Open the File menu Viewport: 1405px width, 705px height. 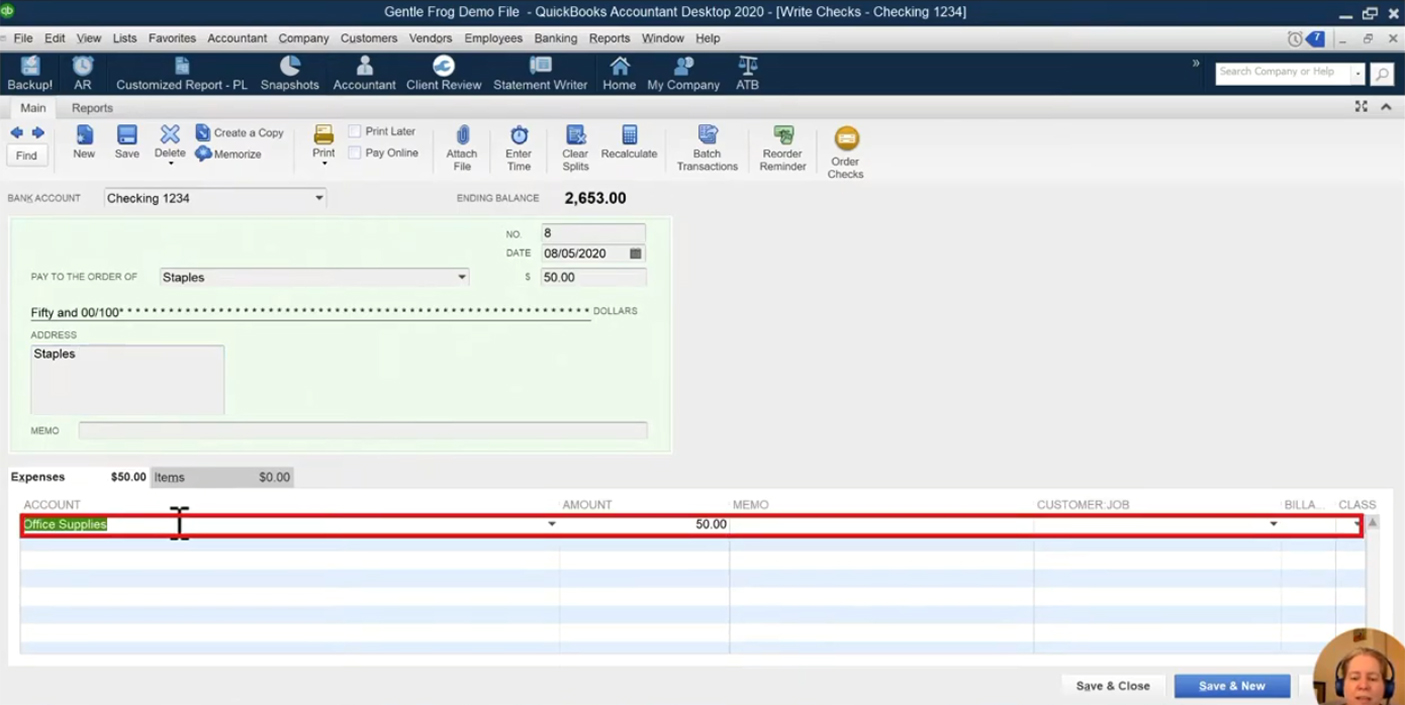[x=23, y=38]
